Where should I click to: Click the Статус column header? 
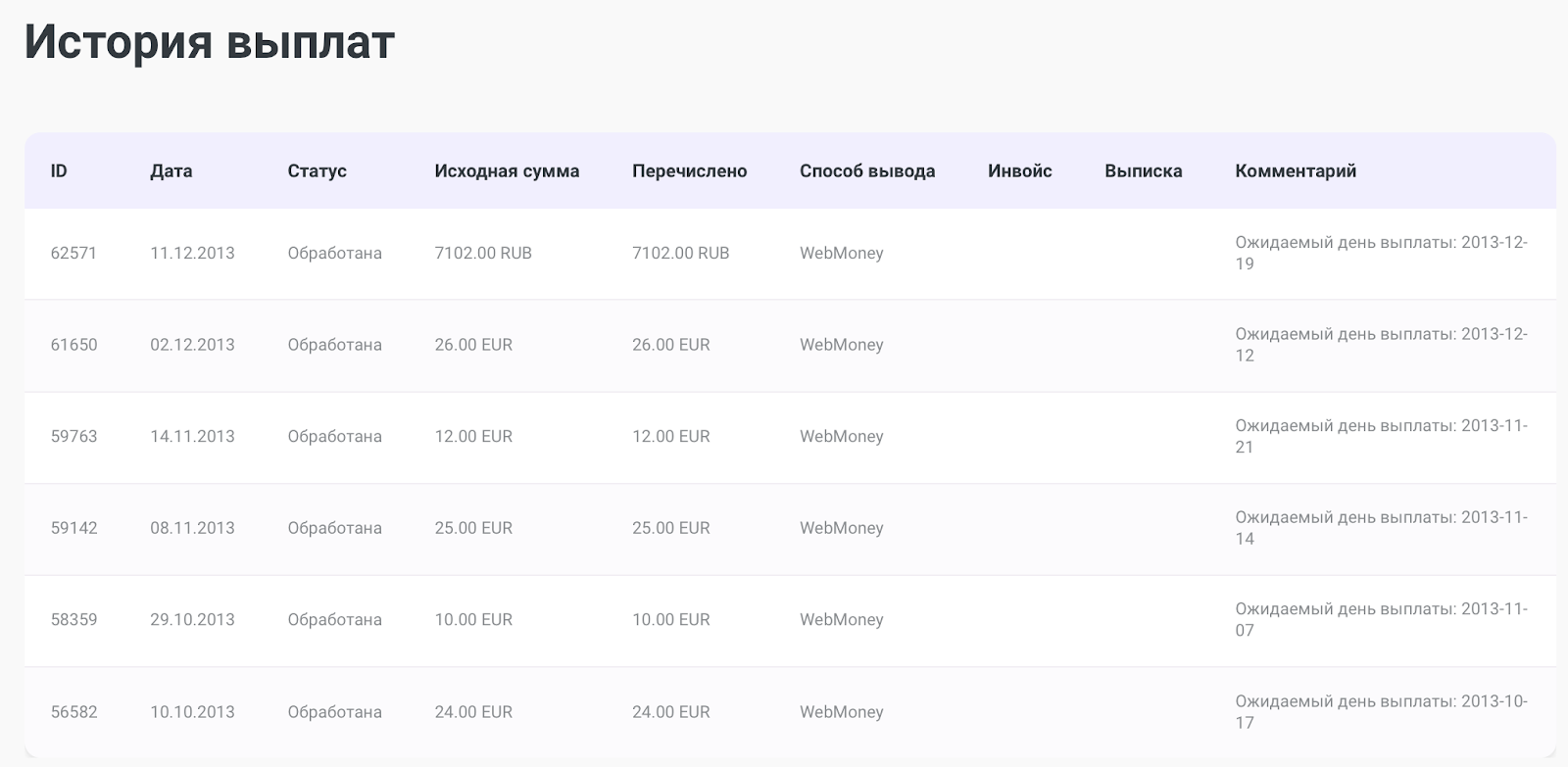(x=317, y=170)
